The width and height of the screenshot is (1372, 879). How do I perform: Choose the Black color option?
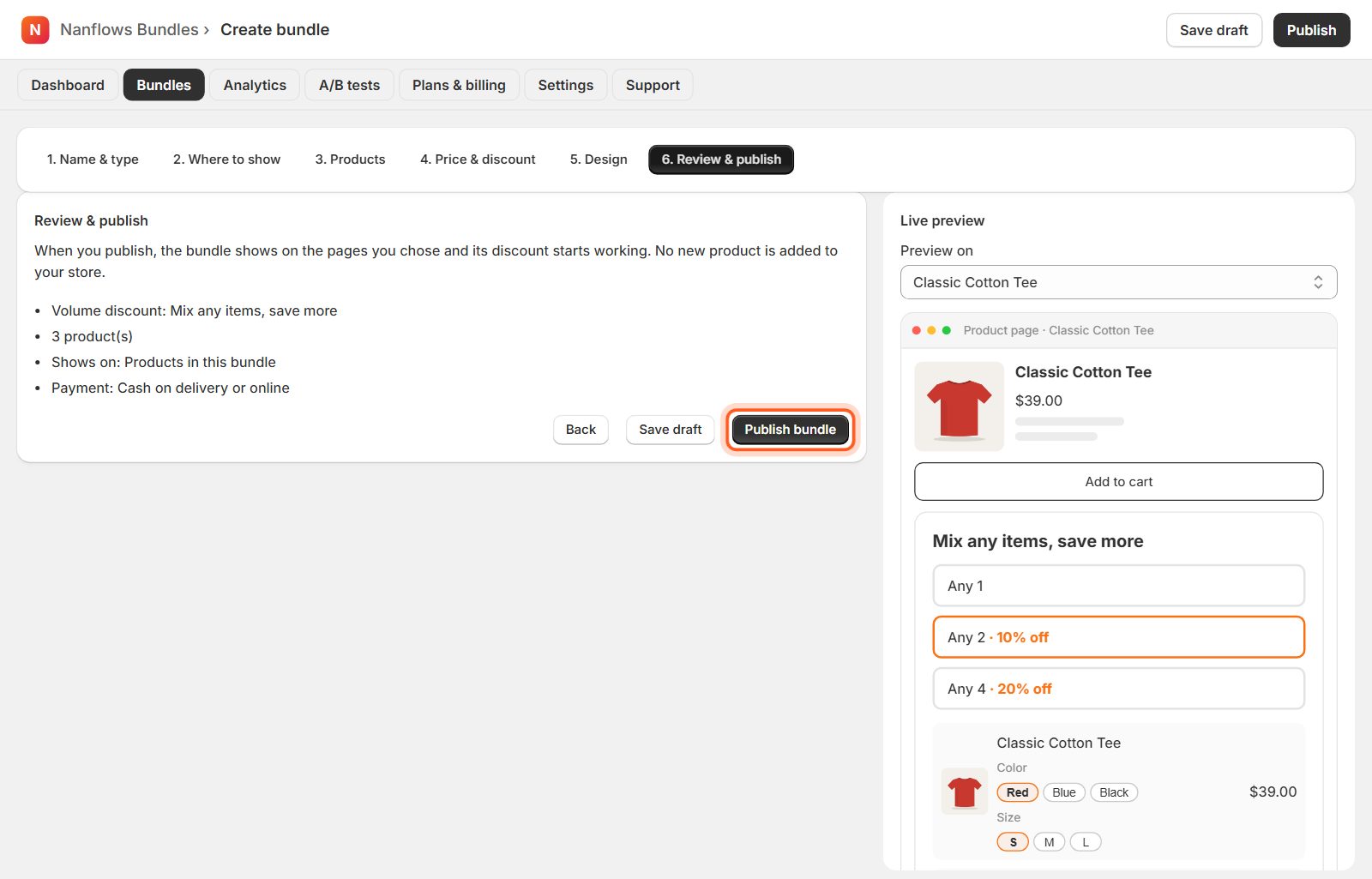pos(1114,792)
